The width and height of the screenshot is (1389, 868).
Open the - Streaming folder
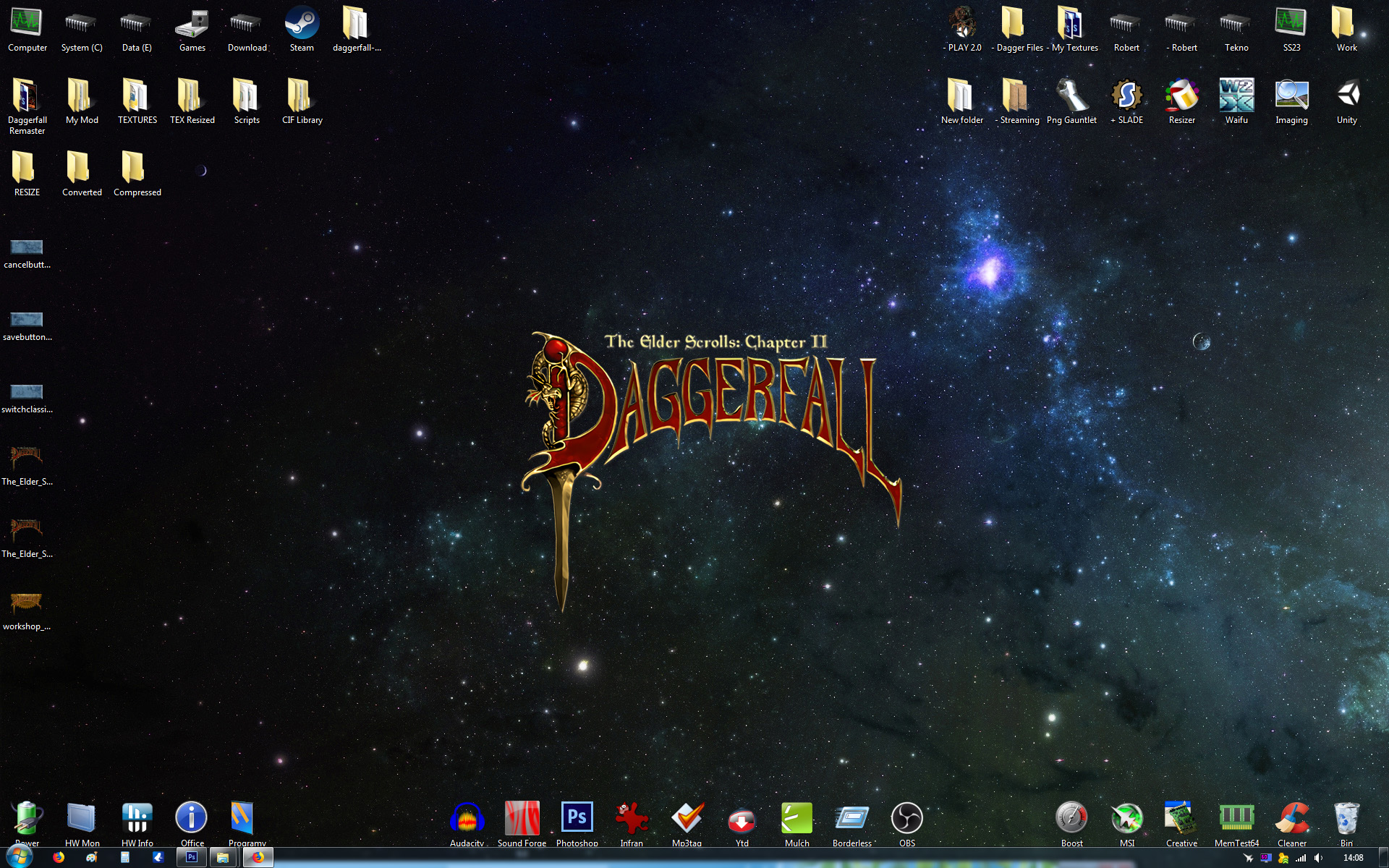click(x=1017, y=103)
